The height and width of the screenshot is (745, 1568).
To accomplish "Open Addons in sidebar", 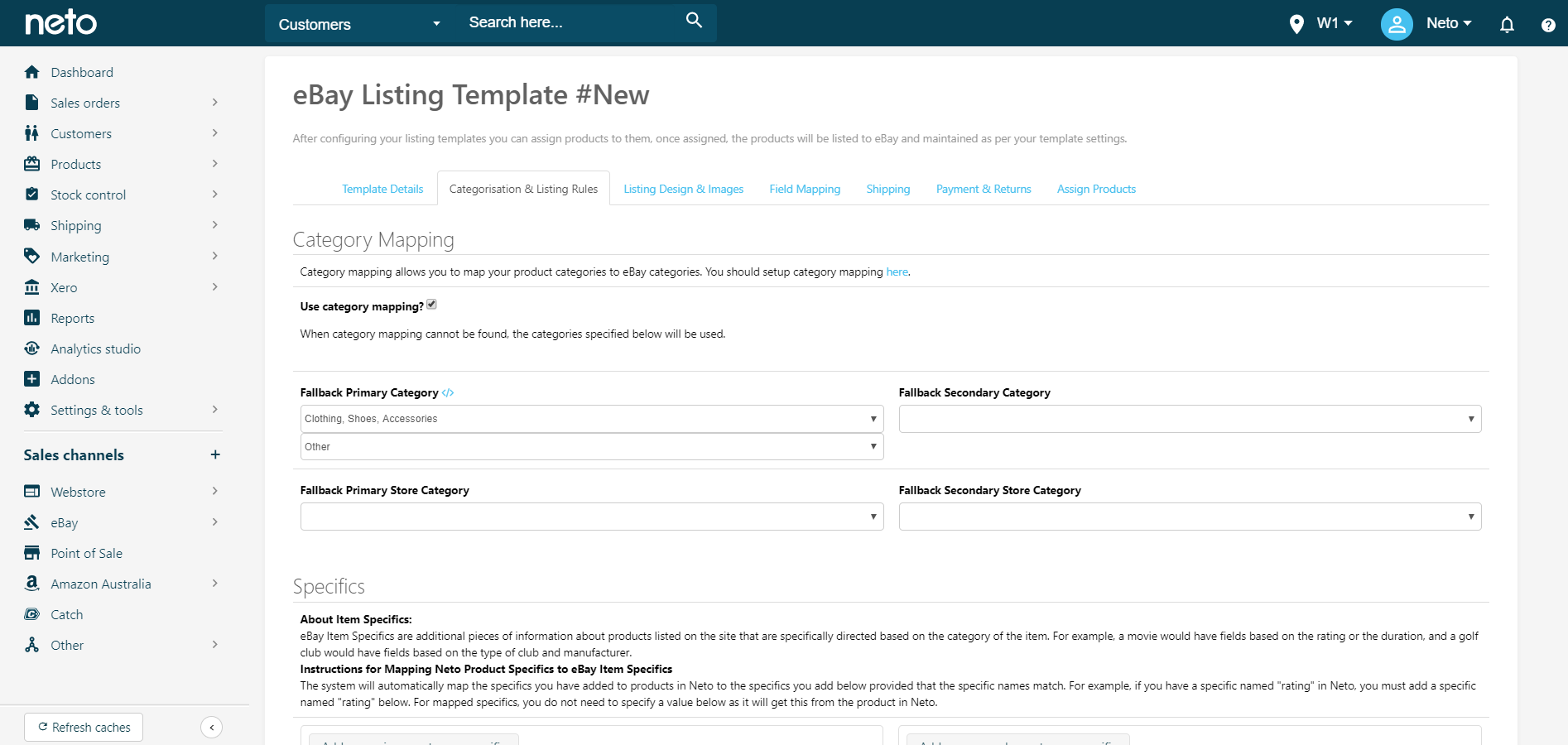I will [73, 379].
